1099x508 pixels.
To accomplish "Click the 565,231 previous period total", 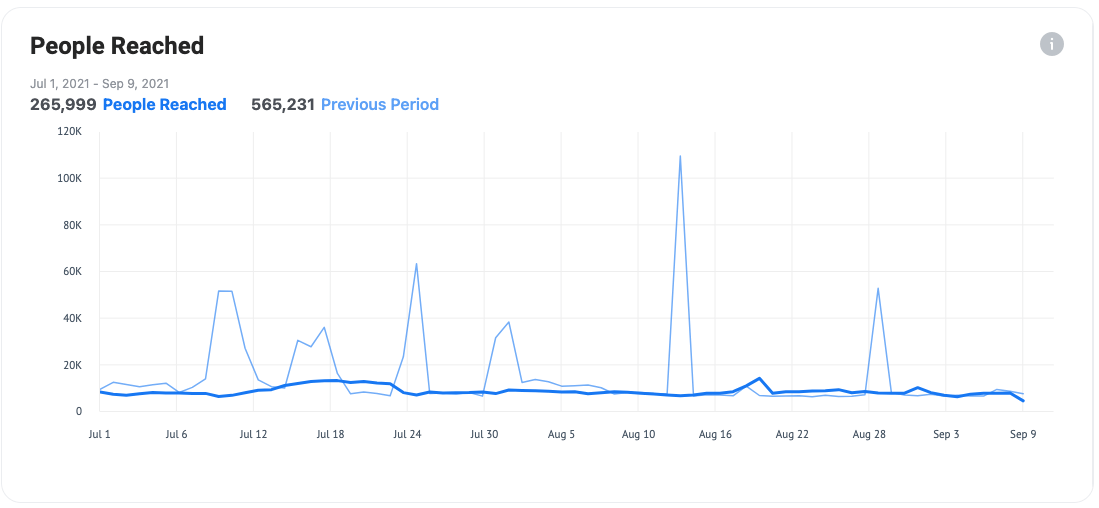I will click(283, 104).
